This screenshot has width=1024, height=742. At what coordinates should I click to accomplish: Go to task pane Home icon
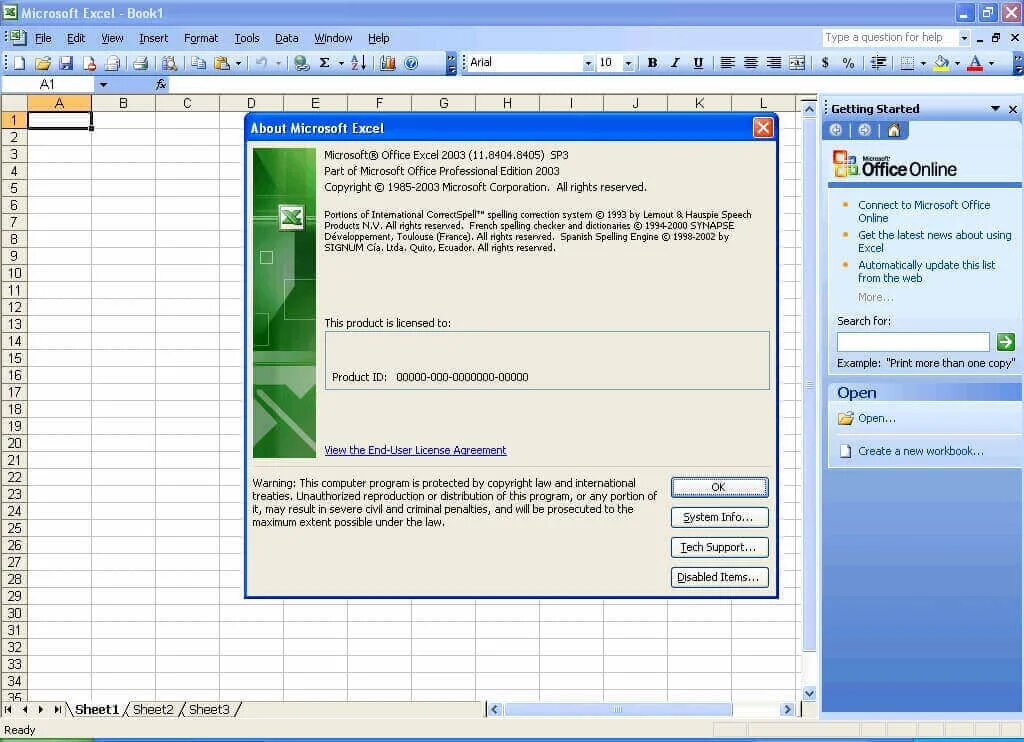894,130
